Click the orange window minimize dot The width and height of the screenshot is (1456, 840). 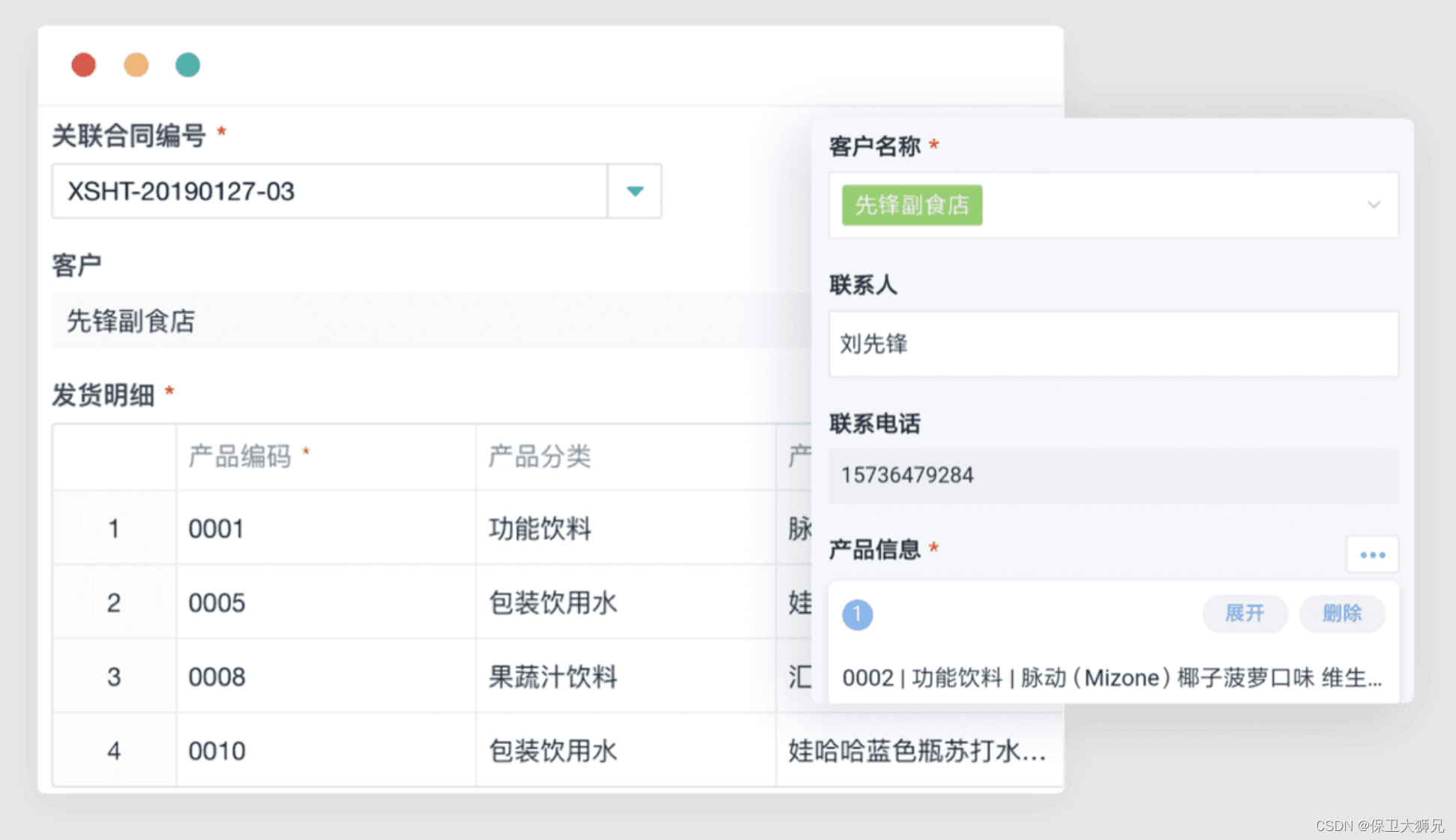[x=136, y=65]
